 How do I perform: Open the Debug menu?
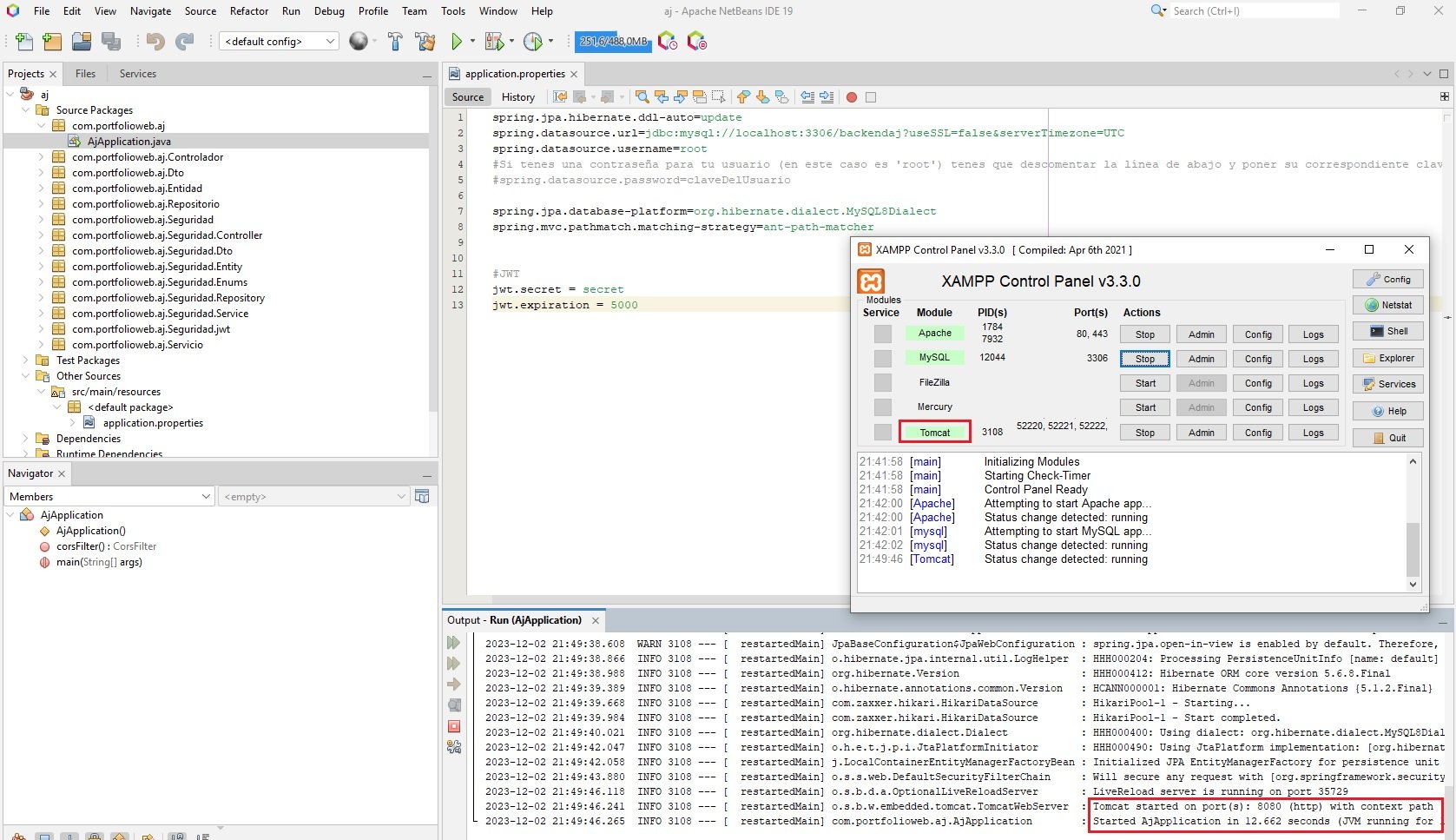[x=329, y=11]
